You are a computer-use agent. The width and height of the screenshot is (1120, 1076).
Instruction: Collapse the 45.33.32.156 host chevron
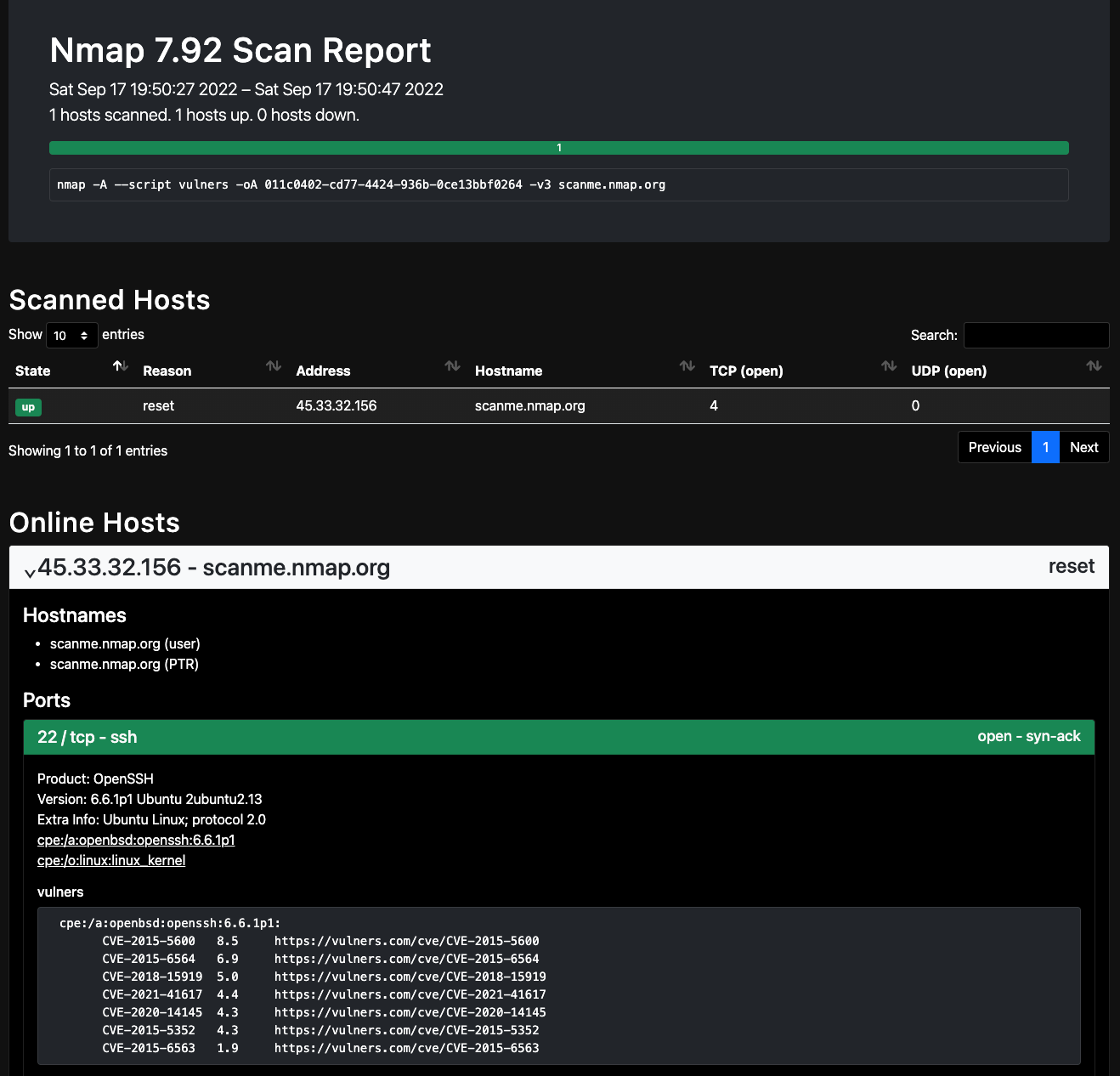click(x=30, y=573)
